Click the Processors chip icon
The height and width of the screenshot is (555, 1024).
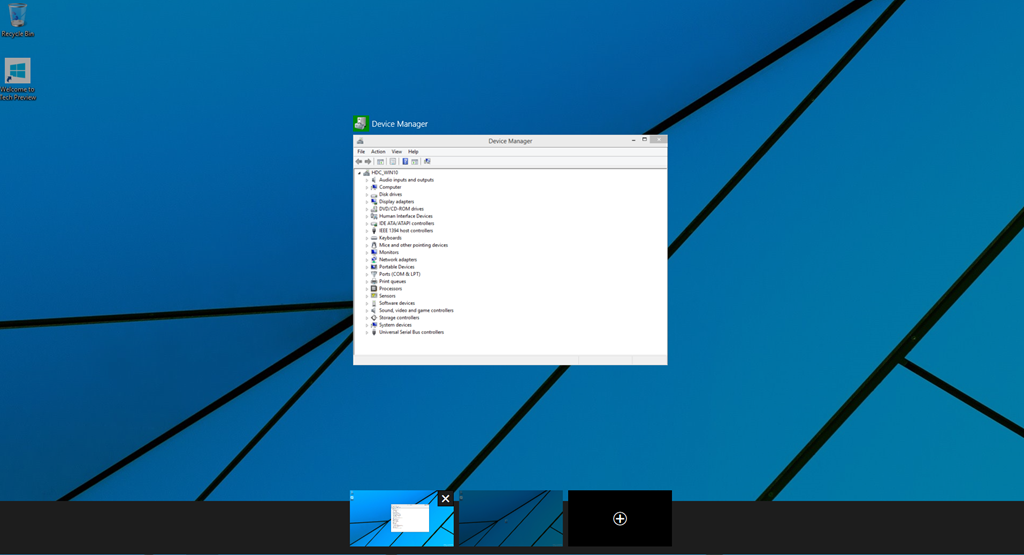374,289
